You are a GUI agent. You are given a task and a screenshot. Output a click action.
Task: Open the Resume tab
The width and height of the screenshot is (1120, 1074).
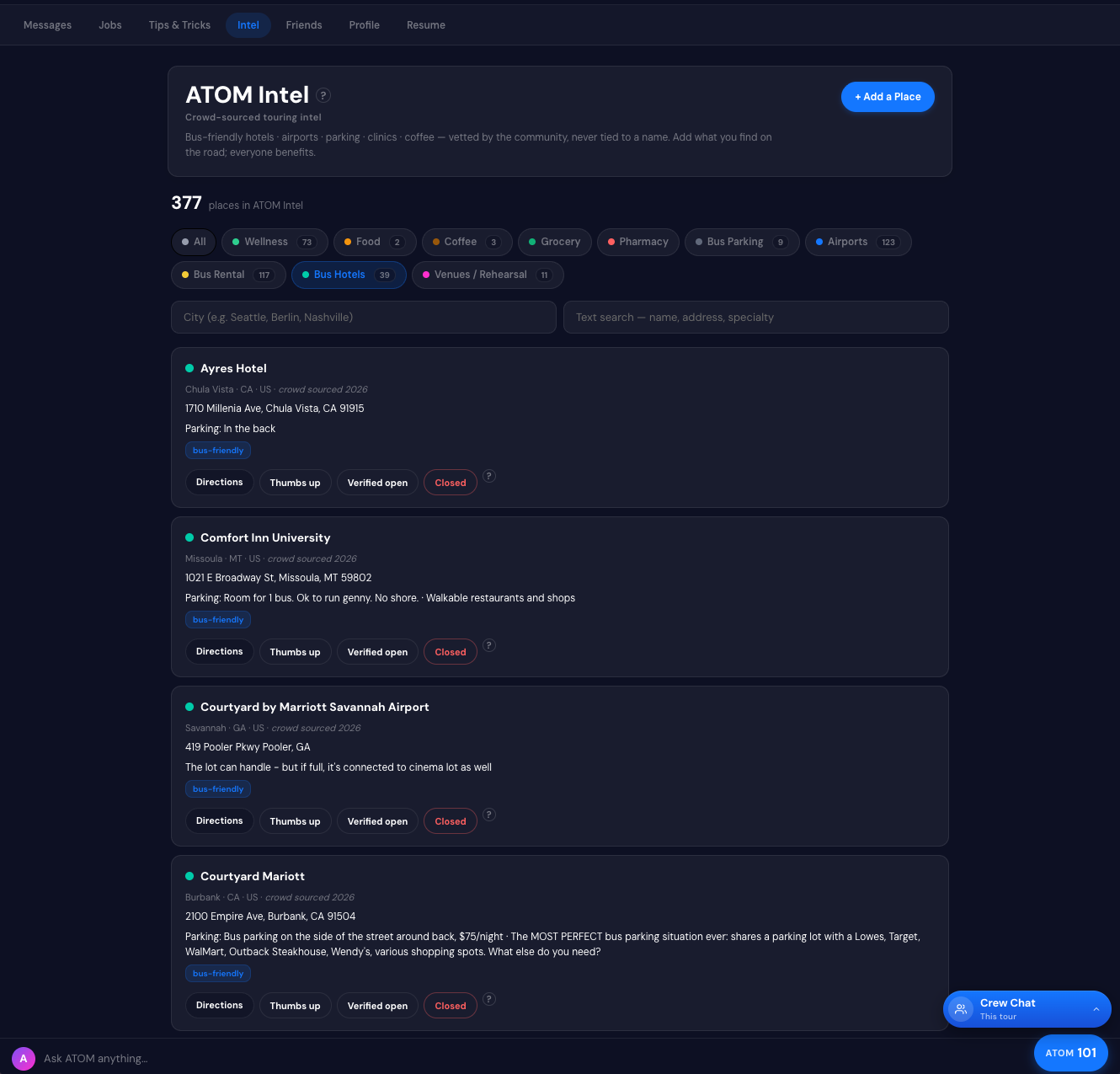pyautogui.click(x=426, y=25)
